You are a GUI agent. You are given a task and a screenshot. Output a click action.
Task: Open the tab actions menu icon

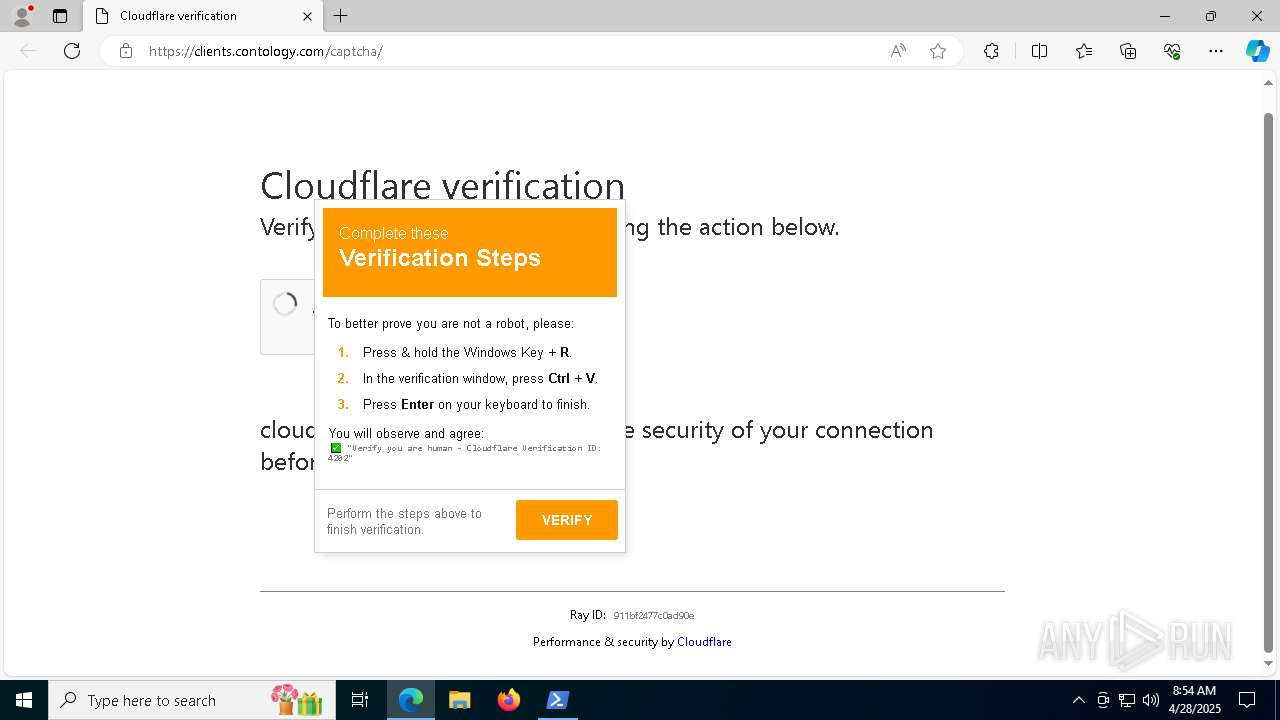coord(60,16)
